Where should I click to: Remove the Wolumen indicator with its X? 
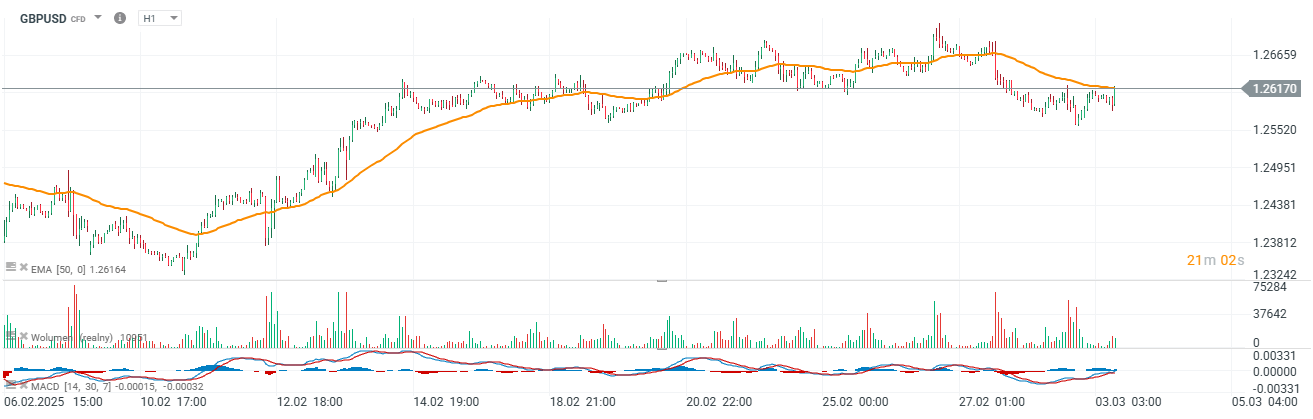coord(24,337)
